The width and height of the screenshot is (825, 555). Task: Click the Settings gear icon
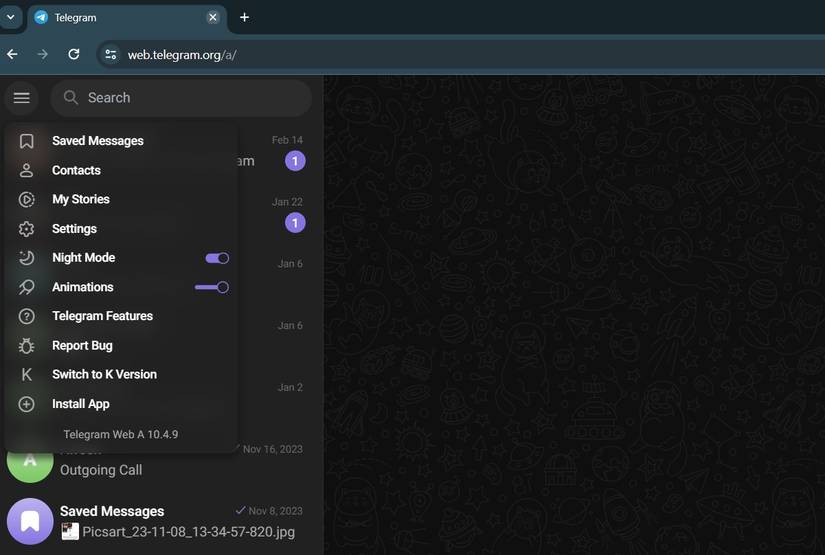[x=26, y=229]
